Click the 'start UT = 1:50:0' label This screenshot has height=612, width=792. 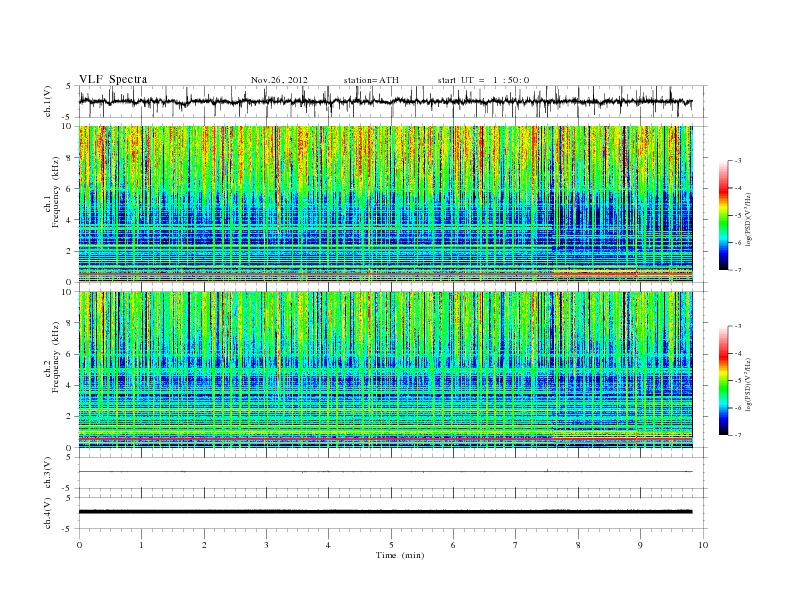pyautogui.click(x=483, y=80)
